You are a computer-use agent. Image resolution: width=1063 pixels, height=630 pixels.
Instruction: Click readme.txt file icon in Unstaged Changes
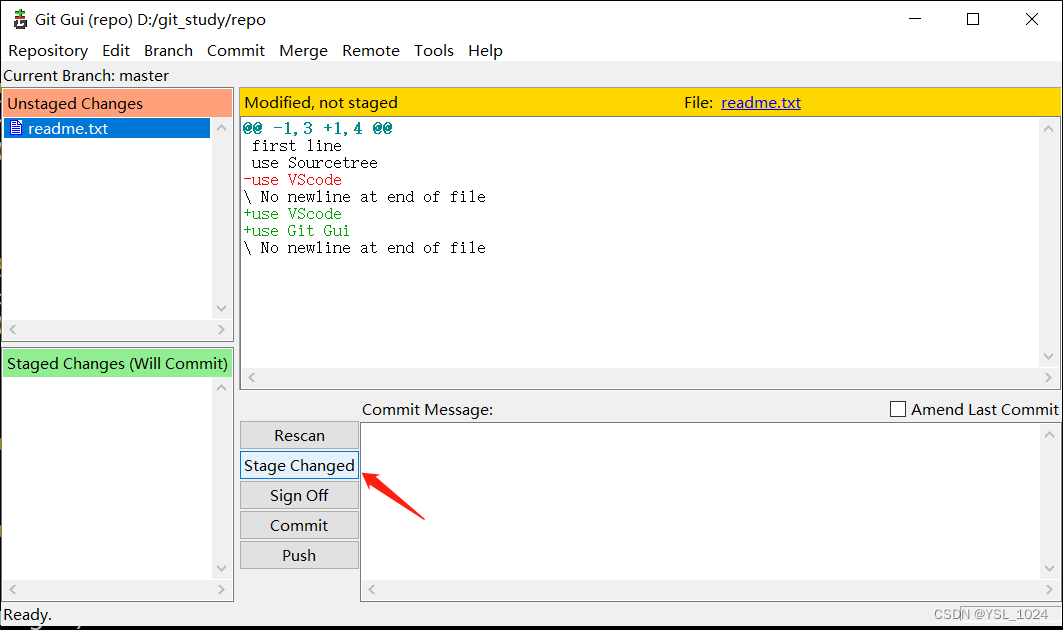16,127
